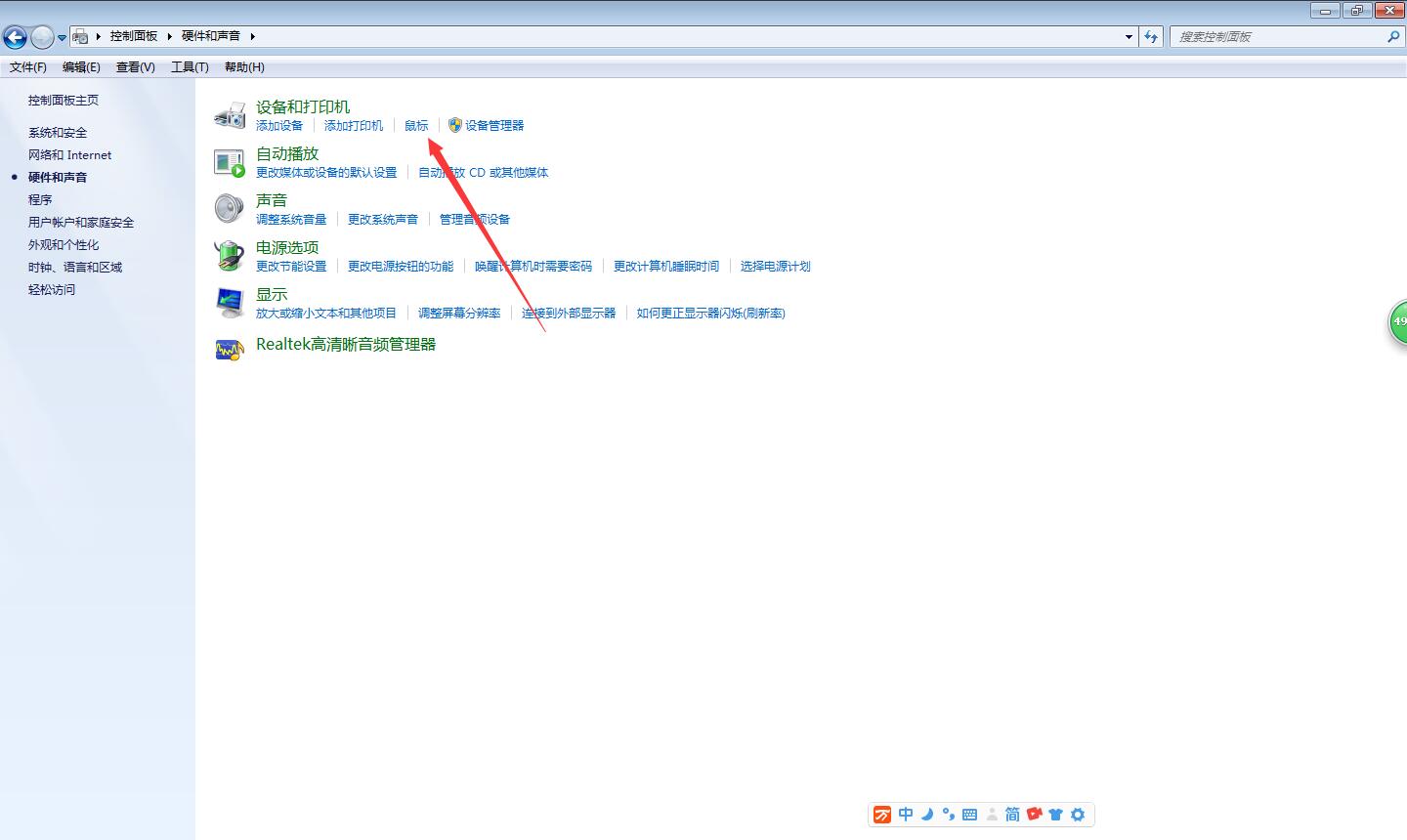
Task: Select 硬件和声音 in sidebar
Action: (58, 178)
